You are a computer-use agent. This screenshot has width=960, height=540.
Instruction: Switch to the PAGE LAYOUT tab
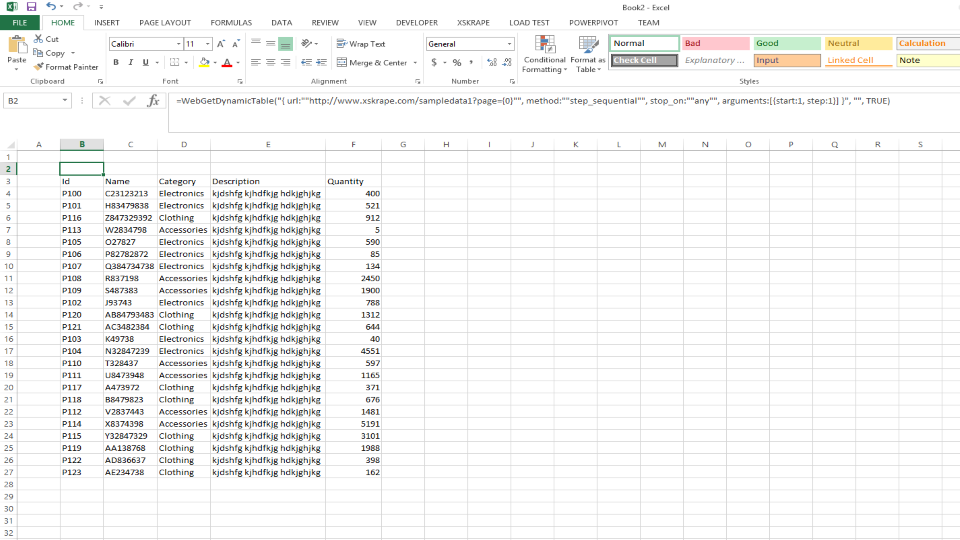165,23
